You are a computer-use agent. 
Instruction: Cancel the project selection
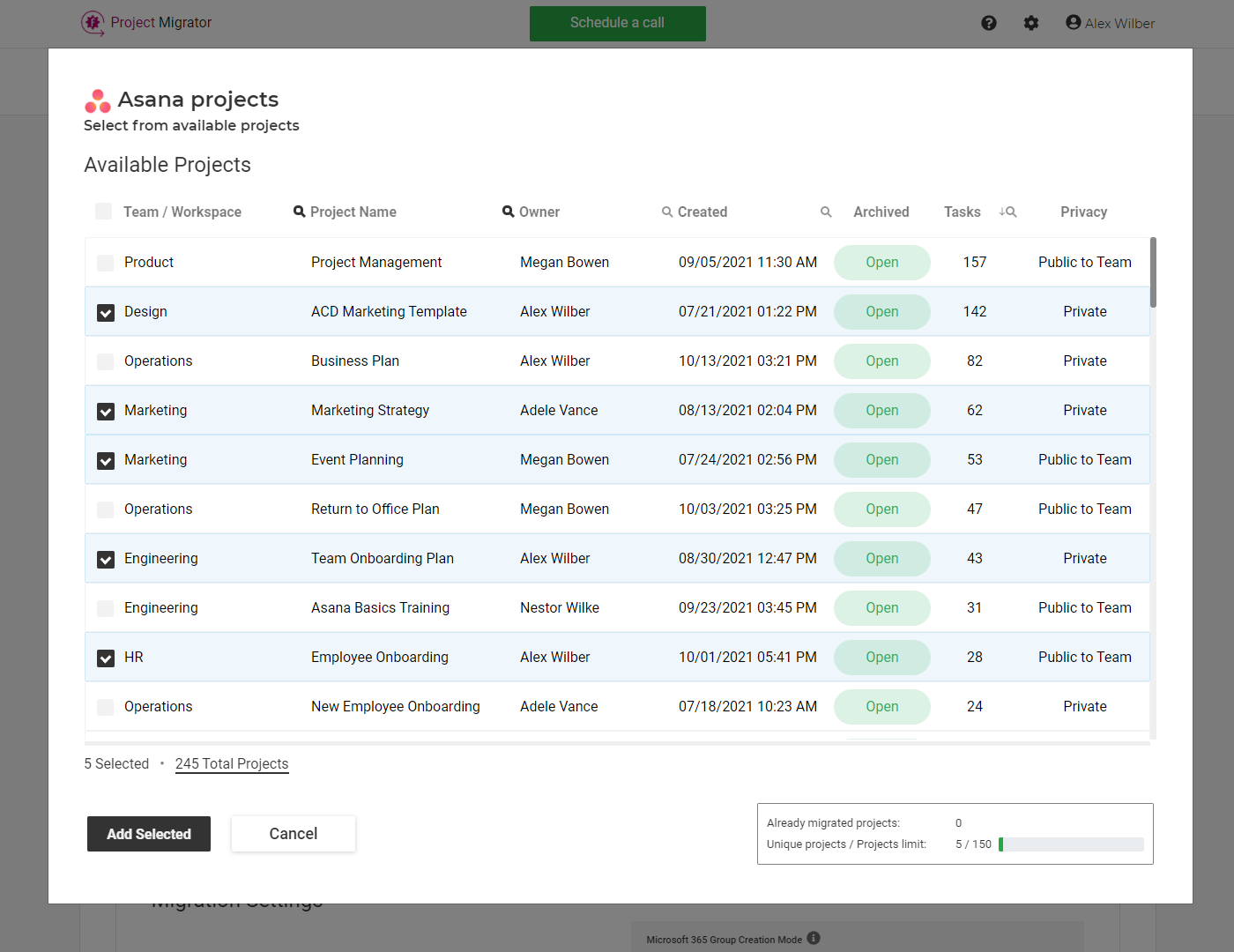pyautogui.click(x=293, y=833)
